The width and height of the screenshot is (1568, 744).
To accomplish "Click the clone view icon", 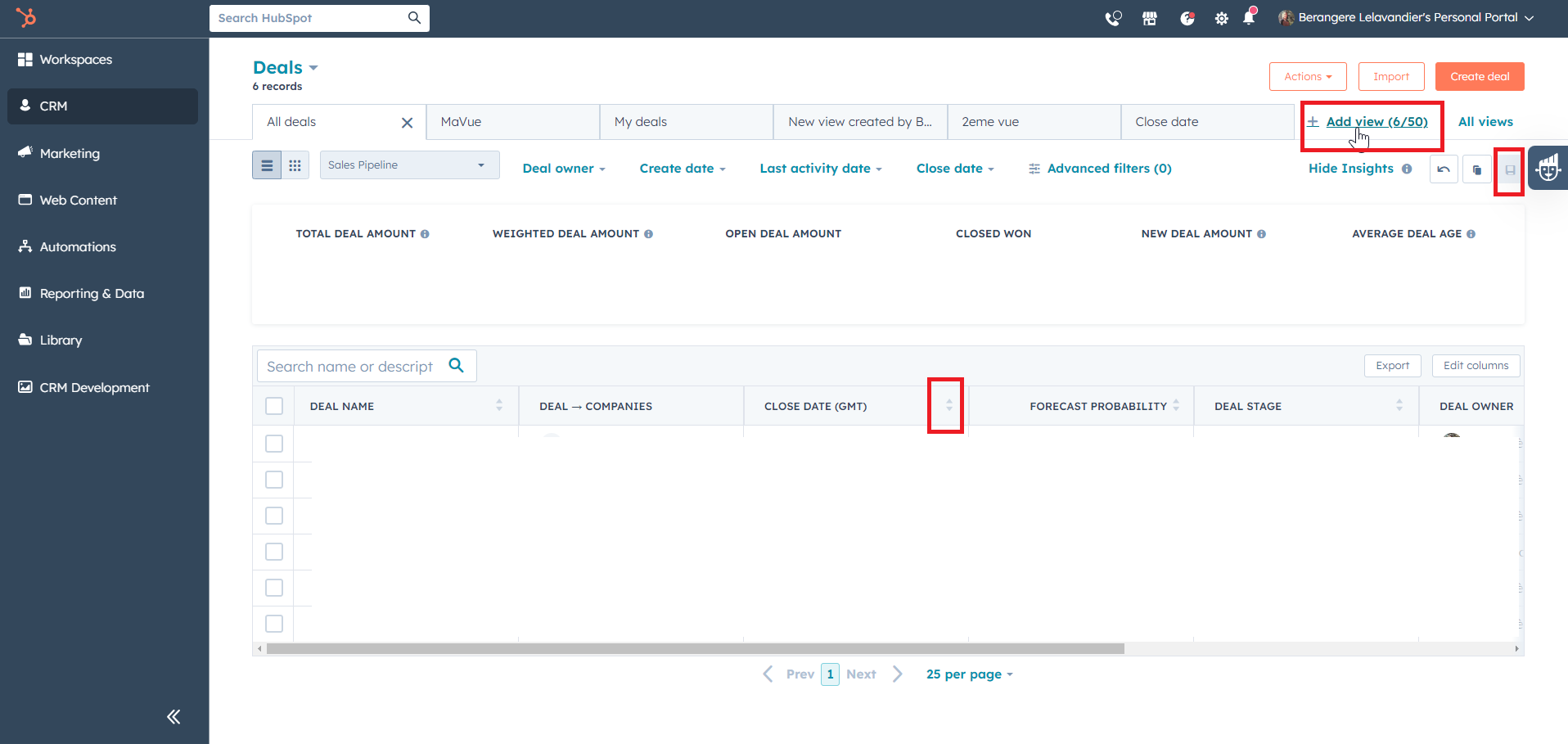I will pyautogui.click(x=1476, y=169).
